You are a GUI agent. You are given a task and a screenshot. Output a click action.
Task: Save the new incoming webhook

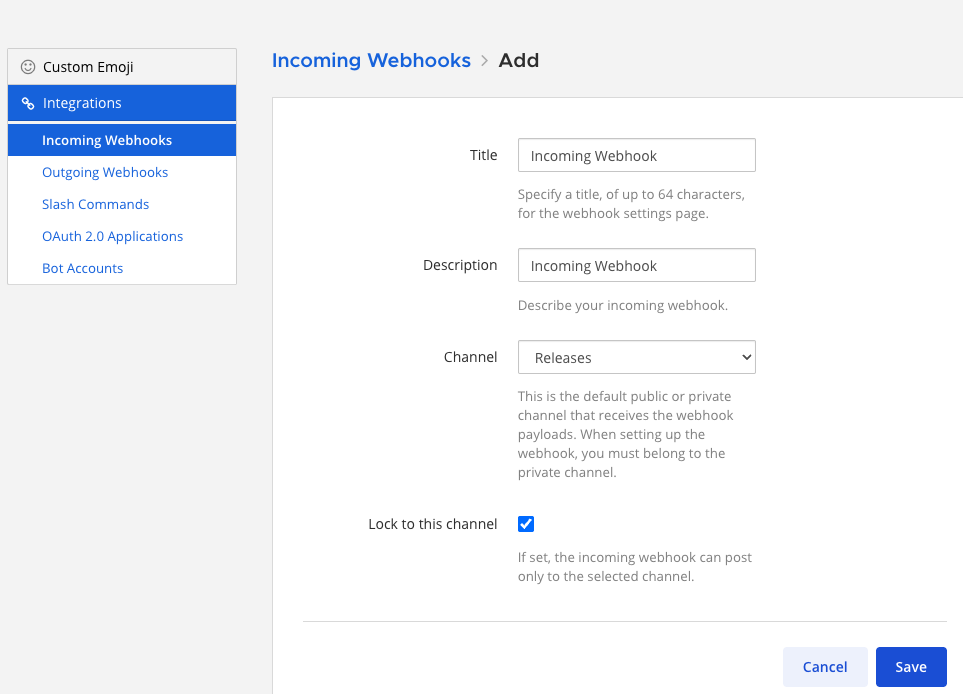pyautogui.click(x=910, y=666)
